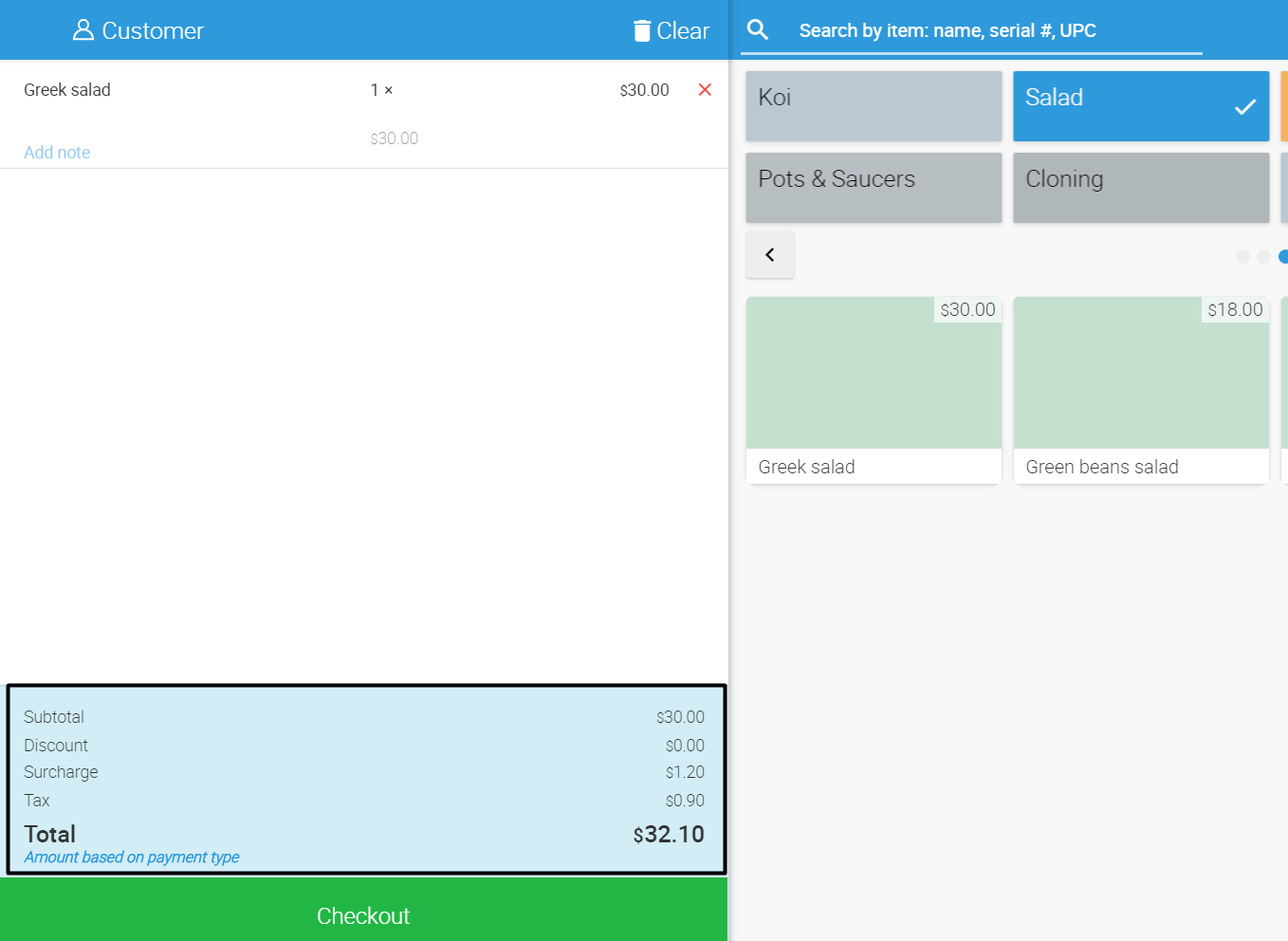This screenshot has height=941, width=1288.
Task: Edit the Greek salad quantity 1 ×
Action: (381, 90)
